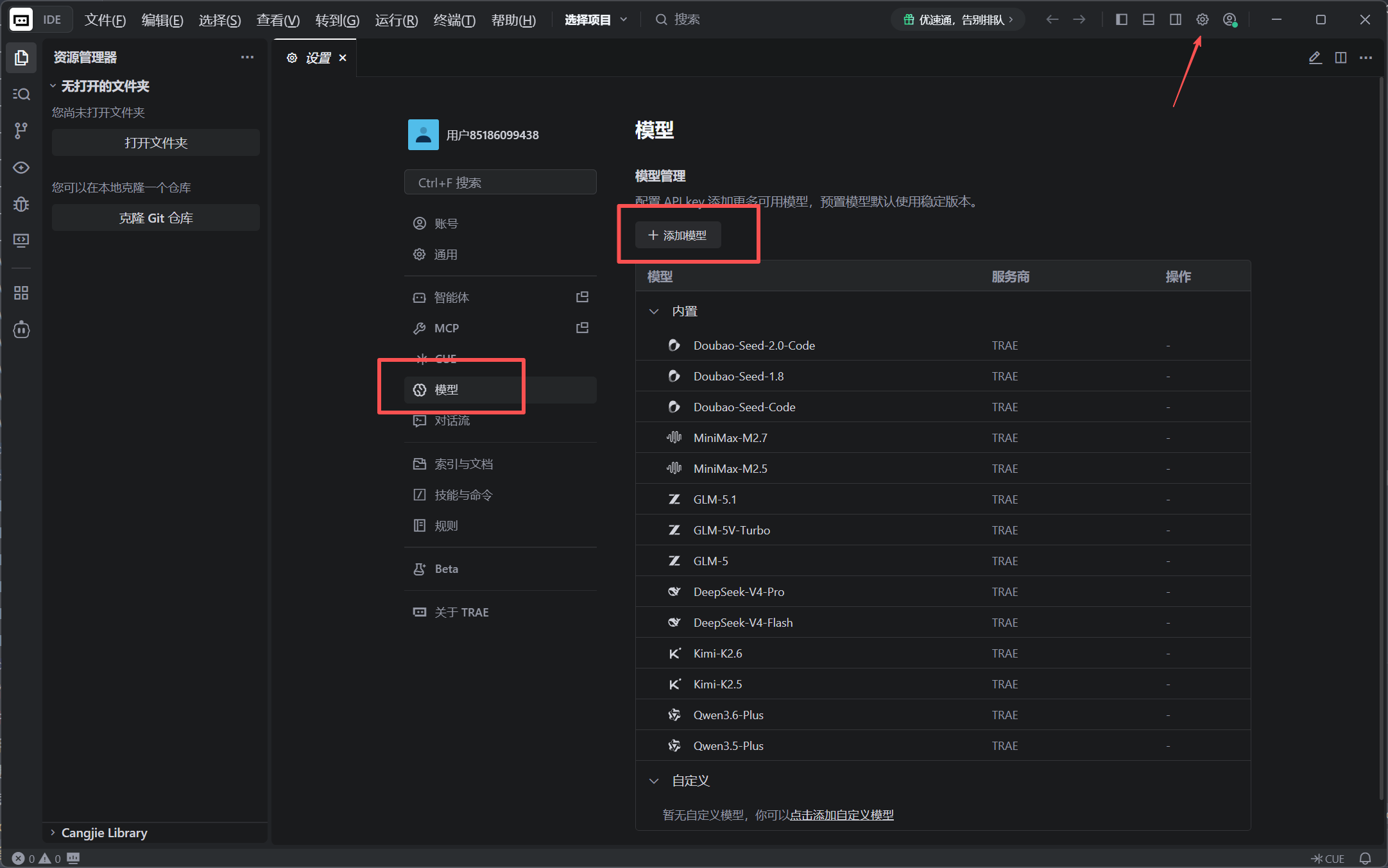Toggle the primary side bar layout icon
The height and width of the screenshot is (868, 1388).
(x=1121, y=20)
